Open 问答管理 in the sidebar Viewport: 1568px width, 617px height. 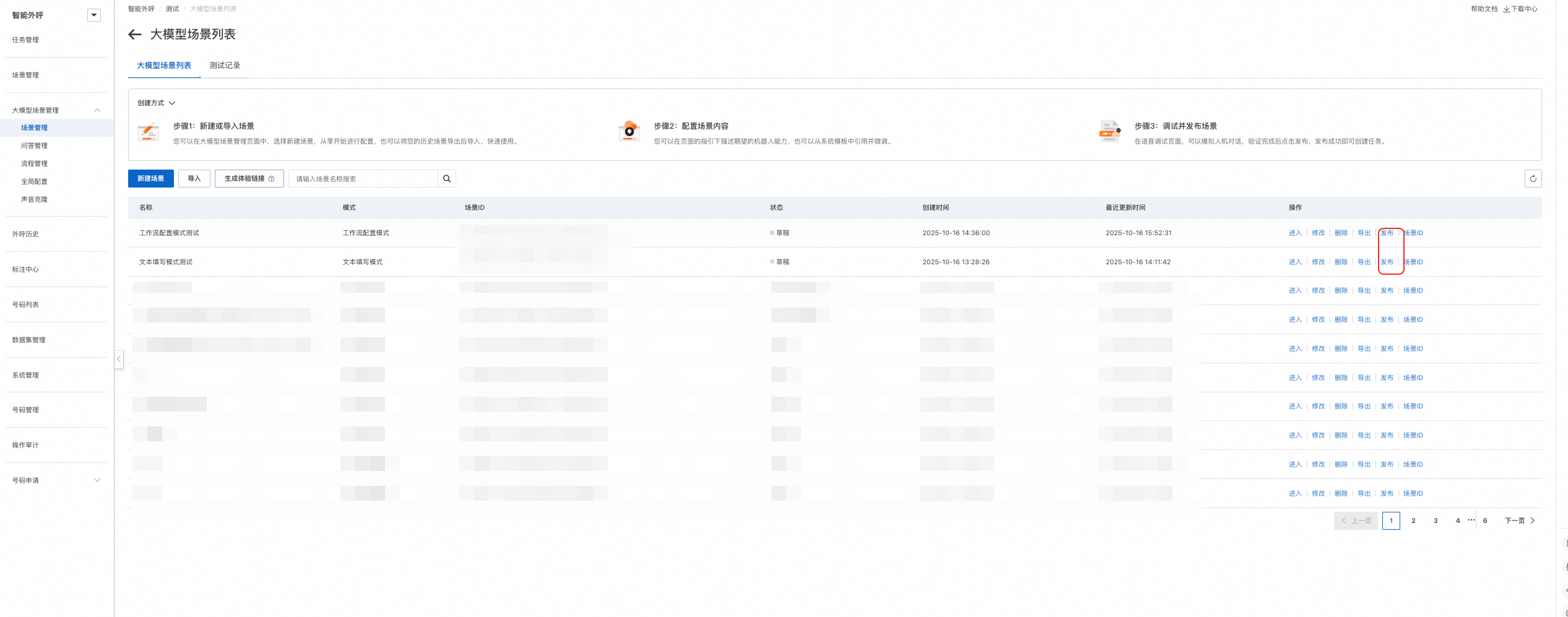[x=35, y=145]
